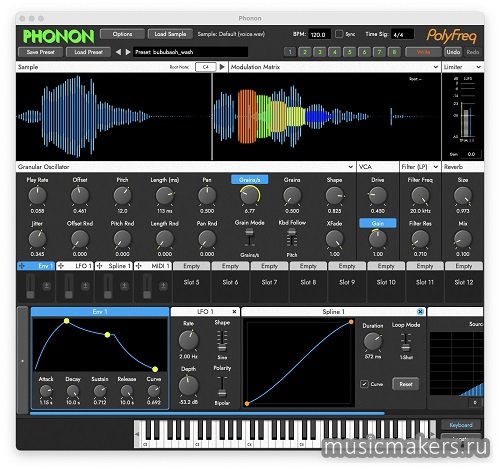Toggle preset slot 8 button
The height and width of the screenshot is (470, 500).
(394, 52)
